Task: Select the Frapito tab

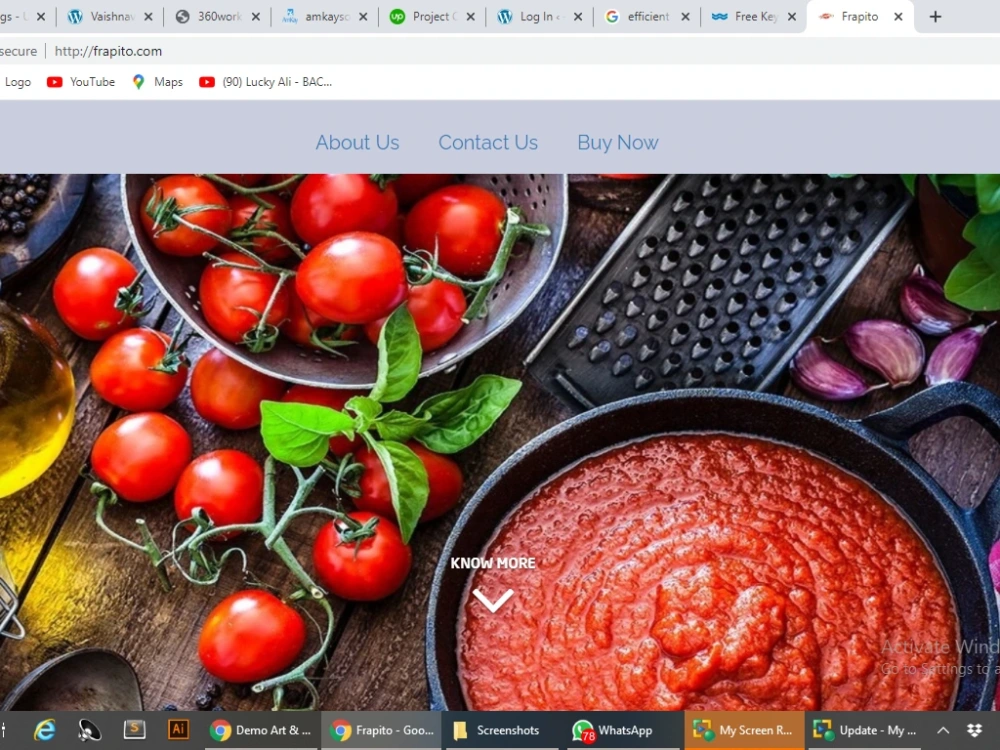Action: (858, 17)
